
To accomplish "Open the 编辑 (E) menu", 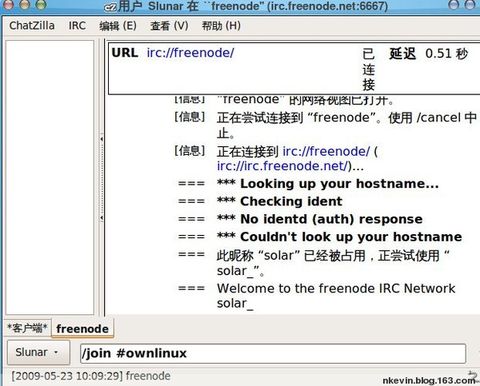I will 118,26.
